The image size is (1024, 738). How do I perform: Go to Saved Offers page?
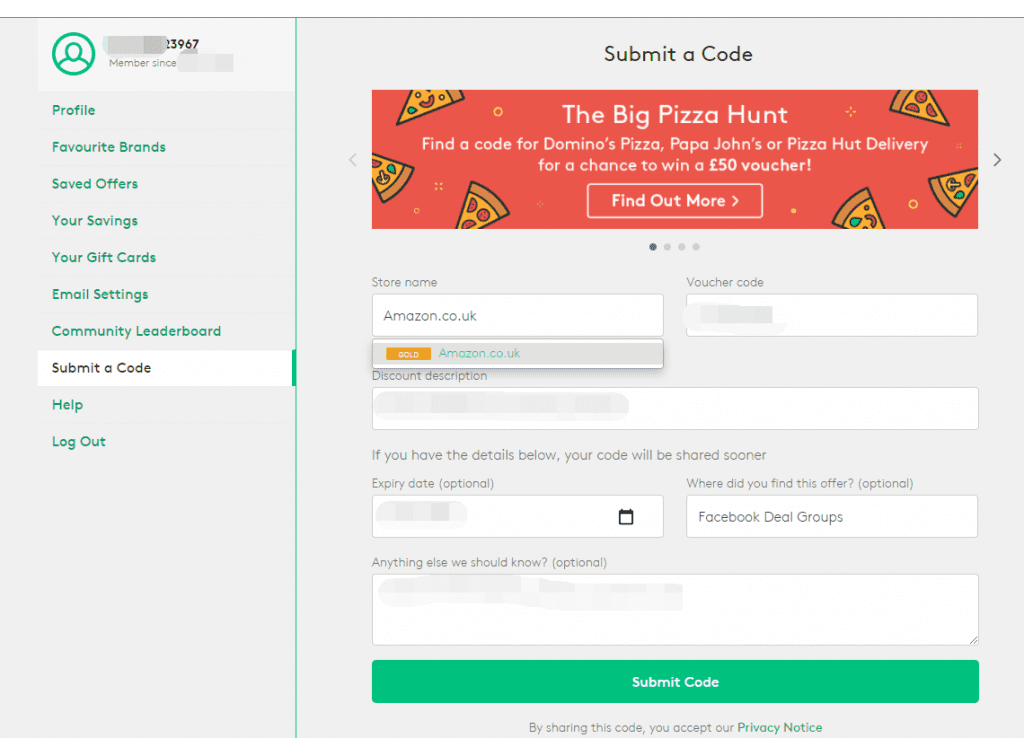tap(95, 184)
